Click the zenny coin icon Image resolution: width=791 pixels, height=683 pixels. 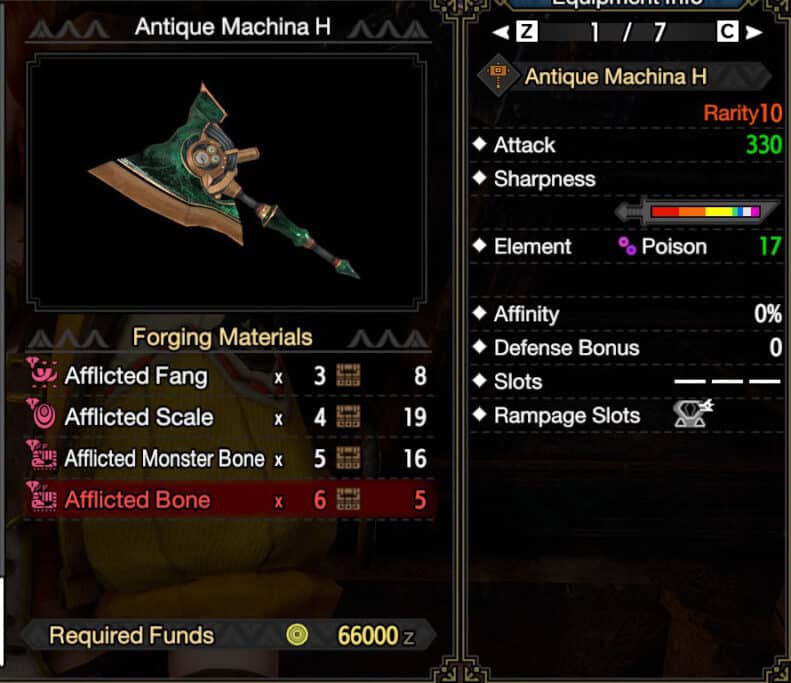[297, 635]
